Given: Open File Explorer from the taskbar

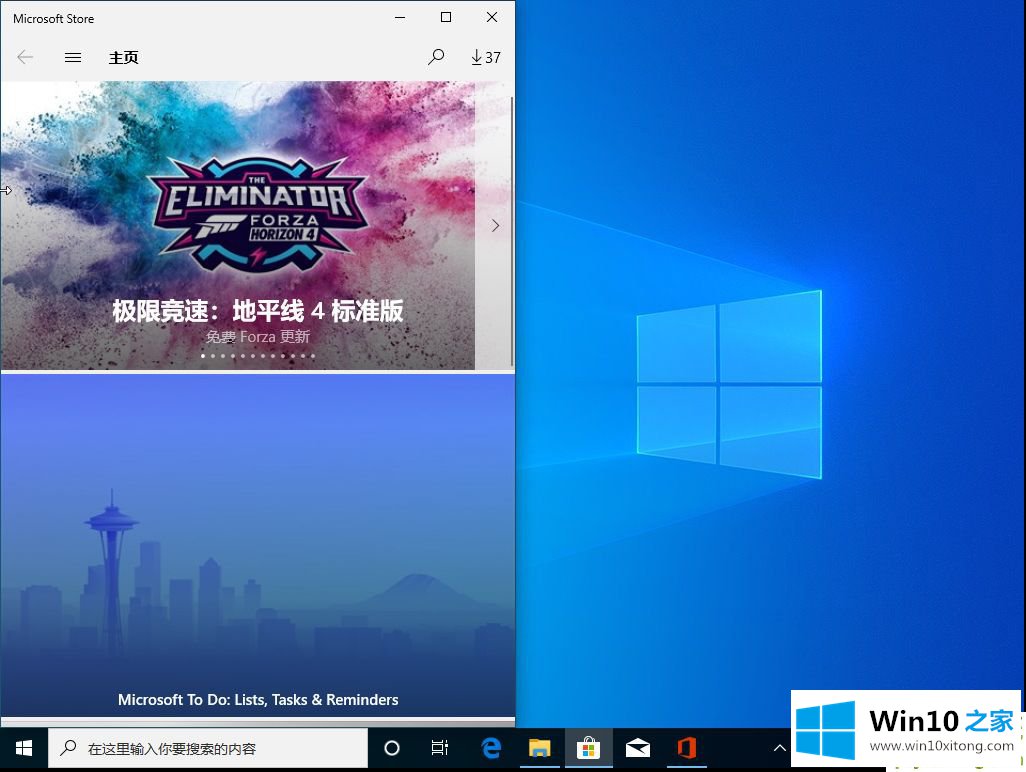Looking at the screenshot, I should [x=540, y=748].
